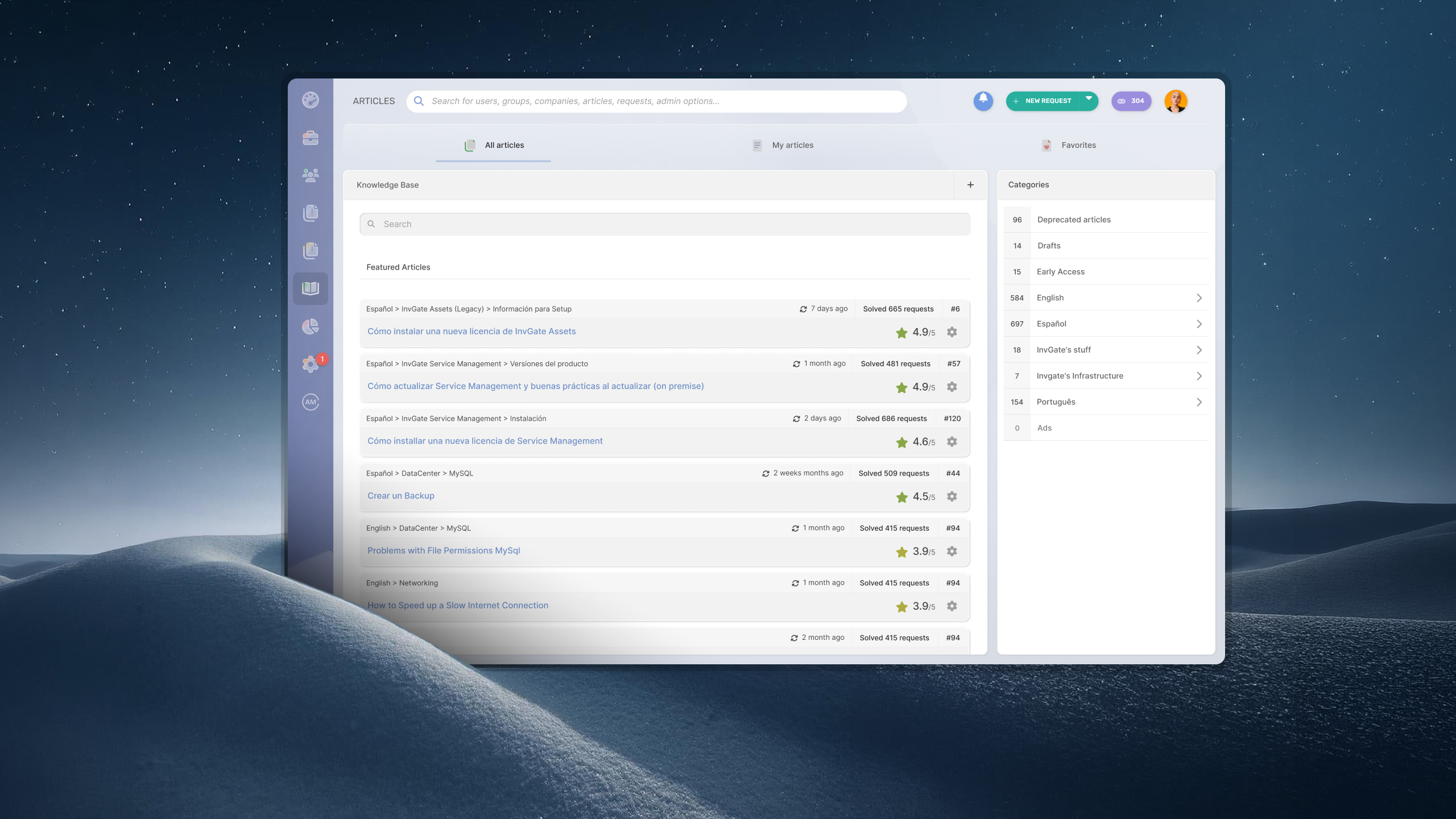
Task: Click breadcrumb English > Networking
Action: [402, 584]
